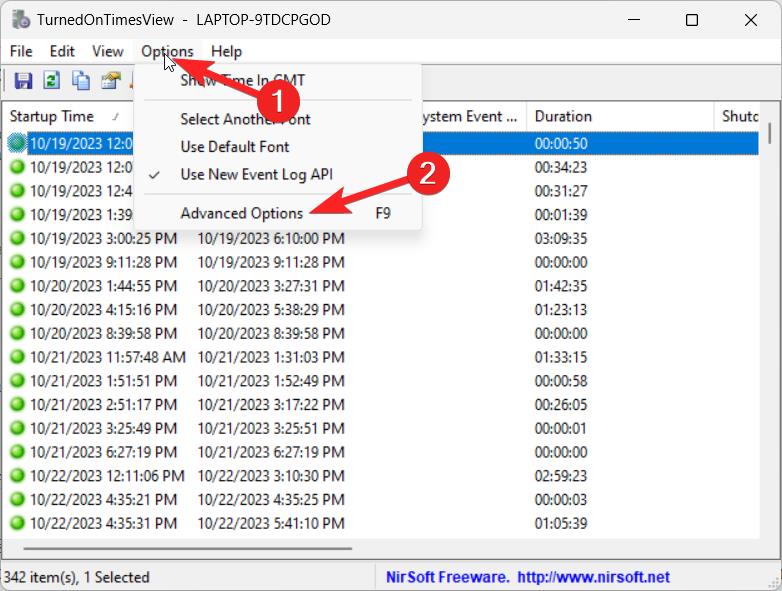Open the File menu
The width and height of the screenshot is (782, 591).
point(21,51)
